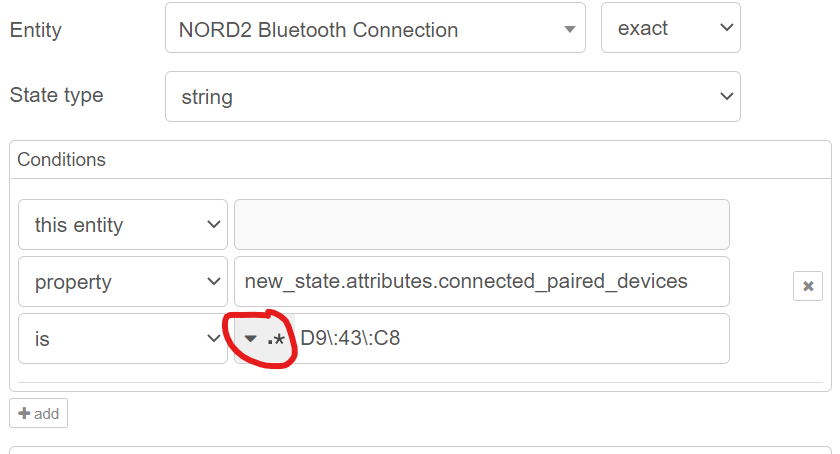Click the 'Entity' label
840x454 pixels.
(35, 30)
